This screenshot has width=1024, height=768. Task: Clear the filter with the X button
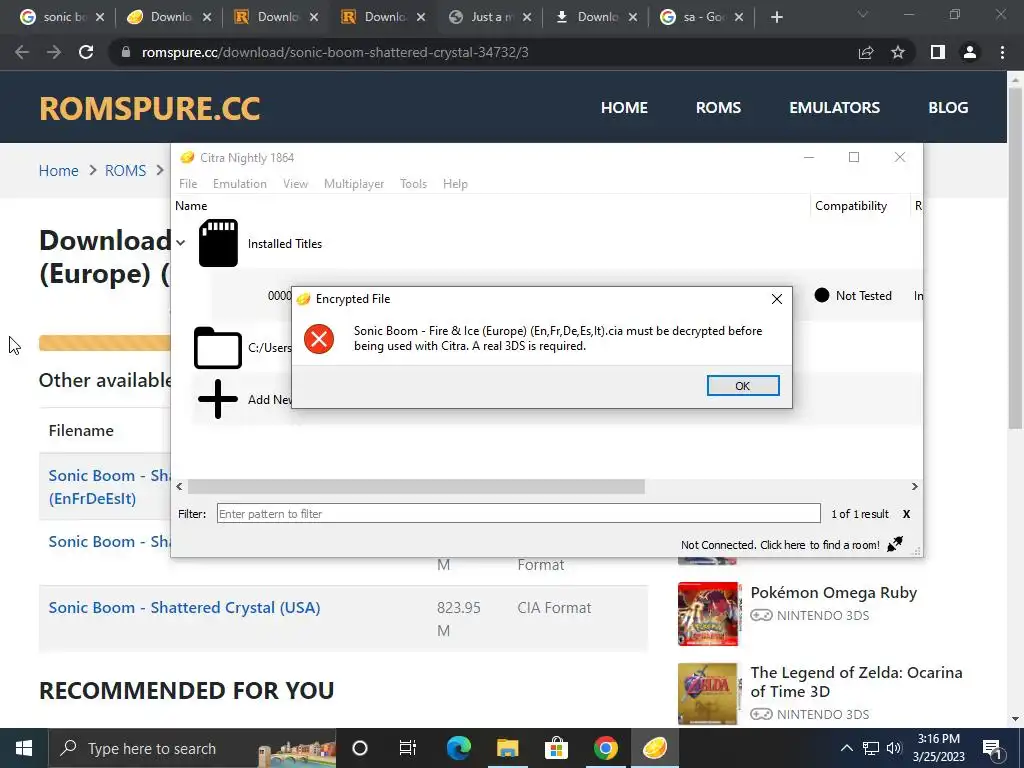(906, 514)
